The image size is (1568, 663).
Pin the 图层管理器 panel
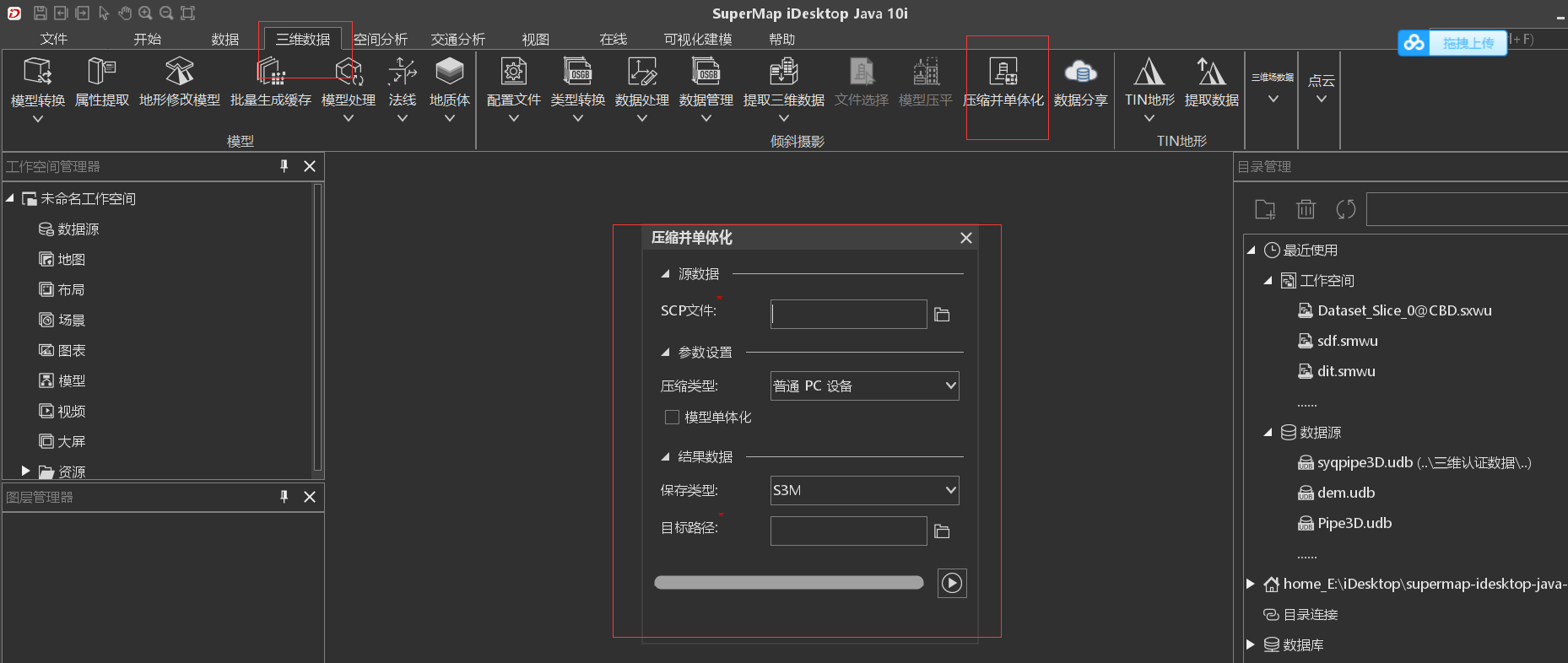[284, 497]
